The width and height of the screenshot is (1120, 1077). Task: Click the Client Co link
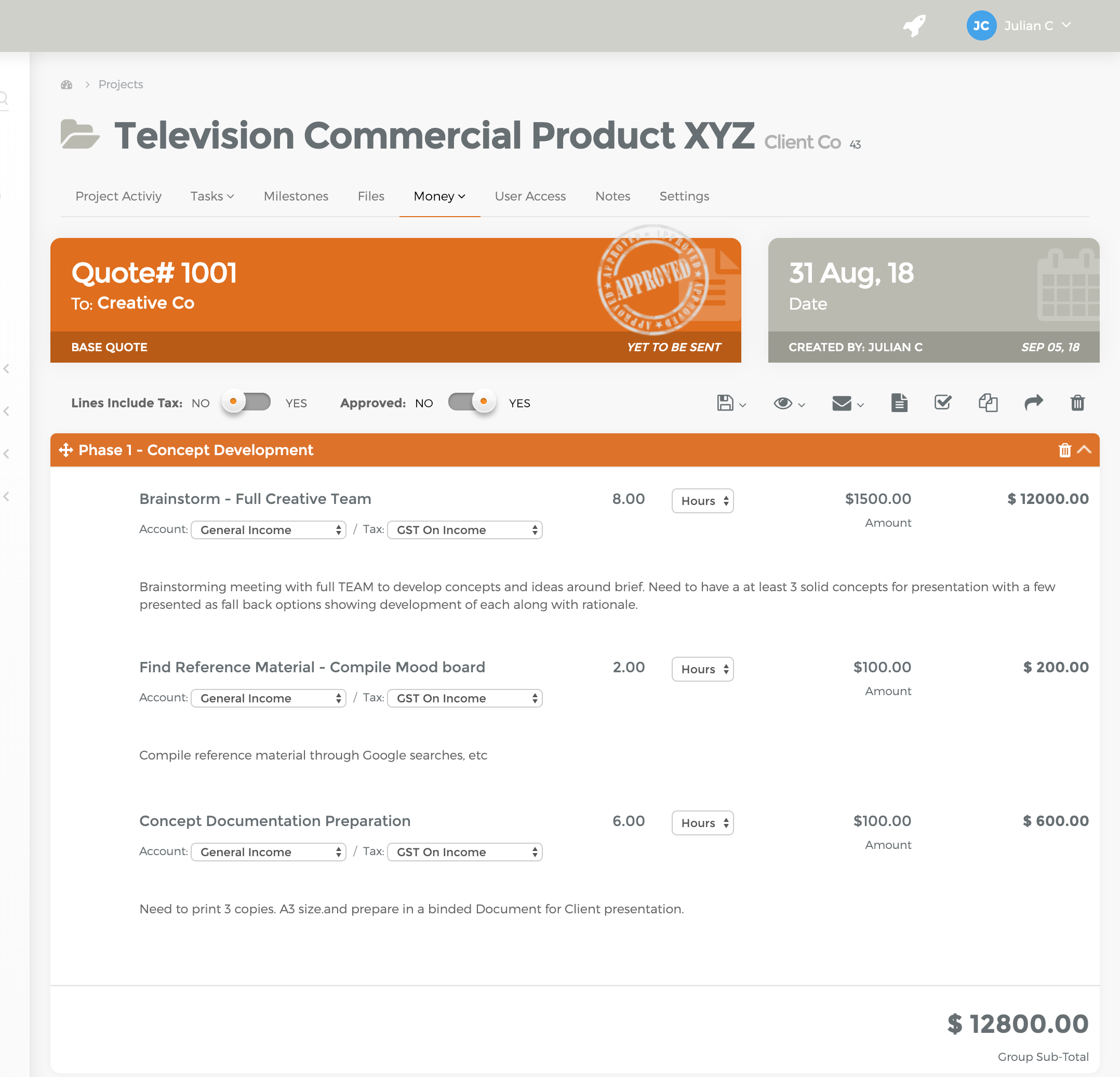[802, 142]
